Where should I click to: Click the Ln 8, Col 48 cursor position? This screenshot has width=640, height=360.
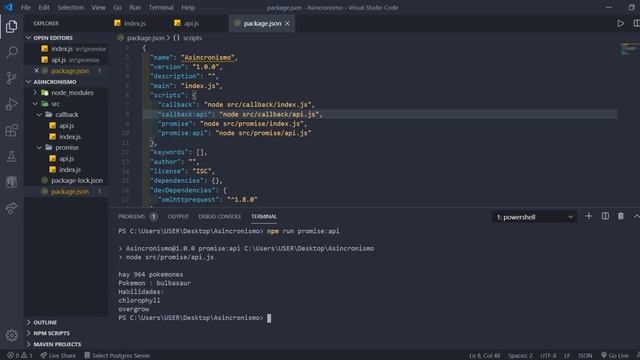[484, 356]
